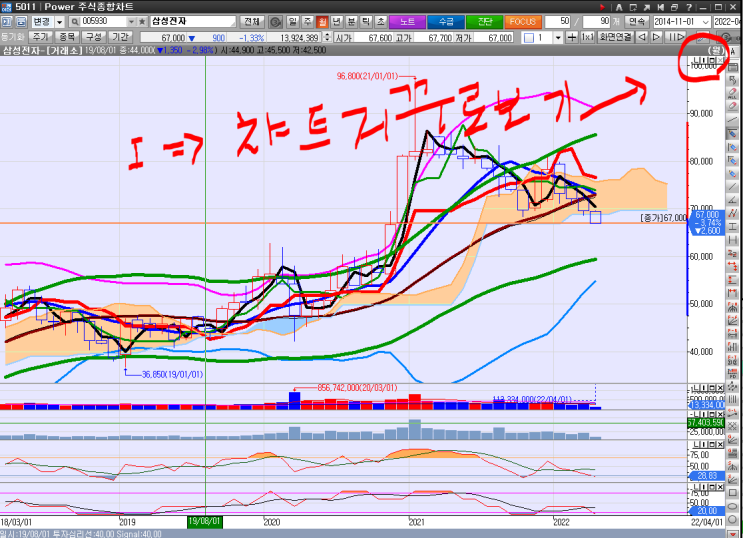Image resolution: width=743 pixels, height=538 pixels.
Task: Expand the 변경 dropdown arrow
Action: [x=60, y=22]
